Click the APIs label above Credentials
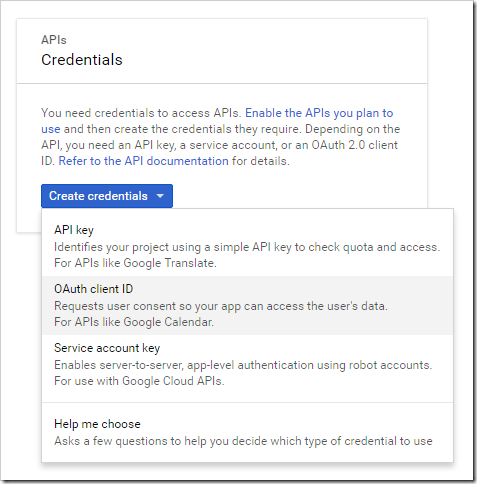This screenshot has height=484, width=477. [54, 40]
